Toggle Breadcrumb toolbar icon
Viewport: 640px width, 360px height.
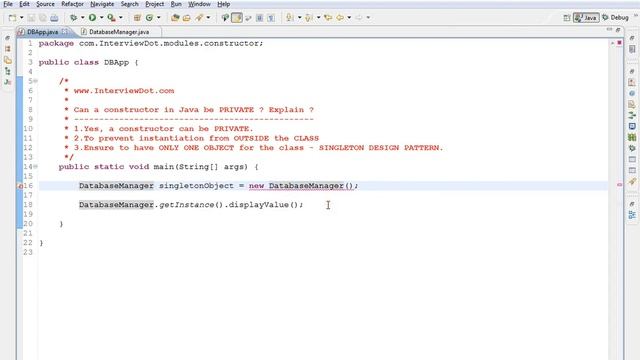[225, 18]
